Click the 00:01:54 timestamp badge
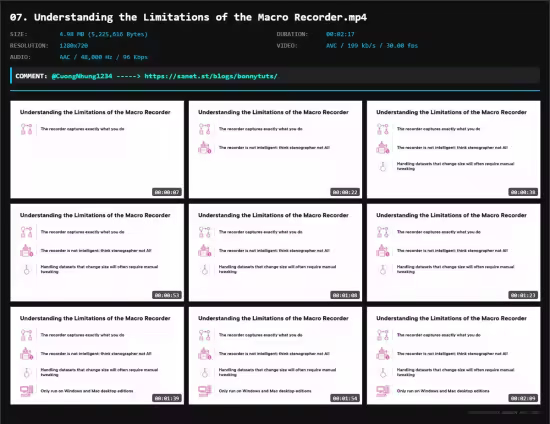Viewport: 550px width, 424px height. (x=345, y=398)
